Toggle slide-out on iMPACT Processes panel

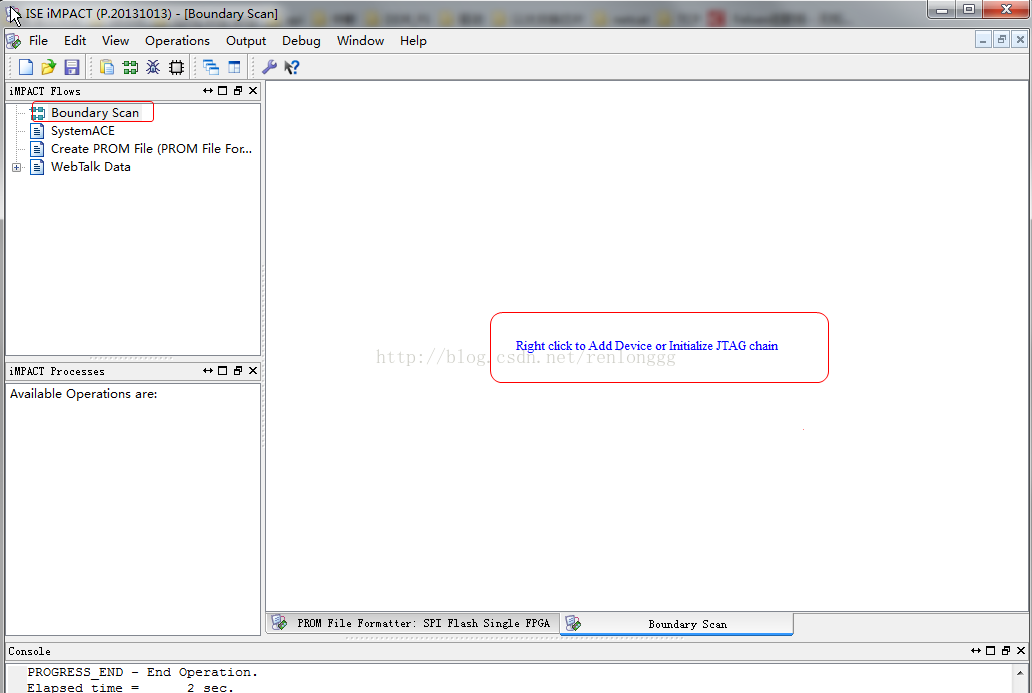(208, 371)
